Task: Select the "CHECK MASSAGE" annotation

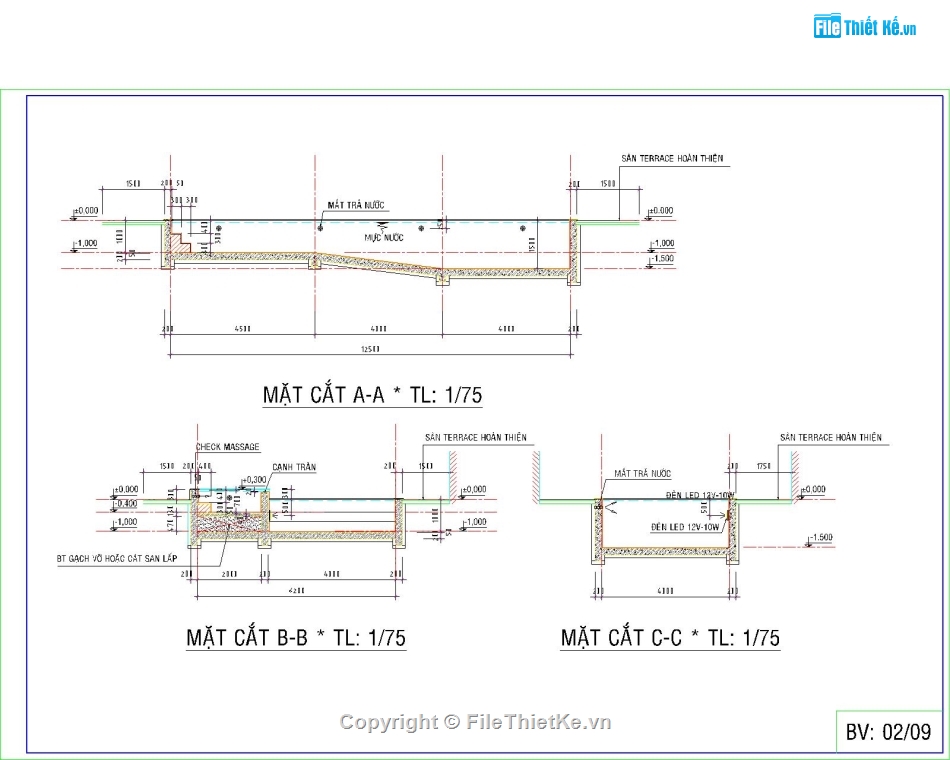Action: click(227, 447)
